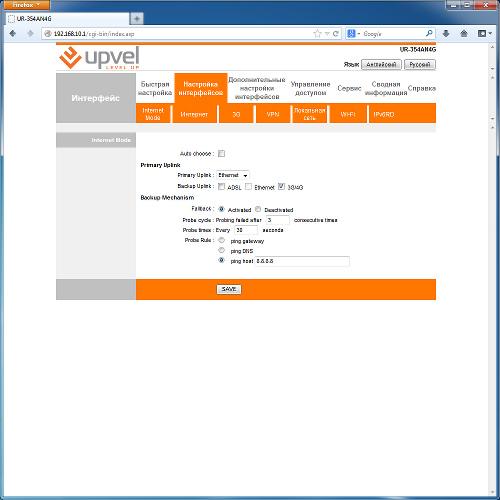The width and height of the screenshot is (500, 500).
Task: Check the ADSL backup uplink box
Action: pos(221,187)
